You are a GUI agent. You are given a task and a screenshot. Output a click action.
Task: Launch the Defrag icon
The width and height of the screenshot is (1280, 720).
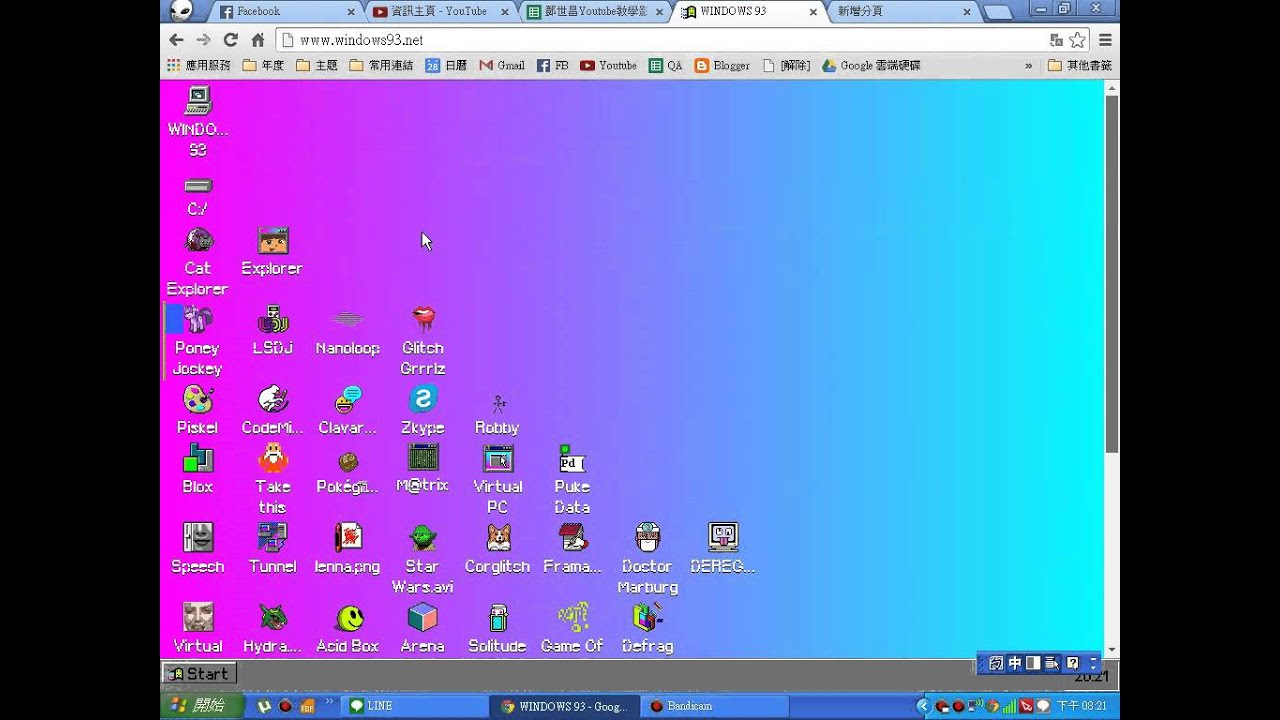pyautogui.click(x=648, y=618)
